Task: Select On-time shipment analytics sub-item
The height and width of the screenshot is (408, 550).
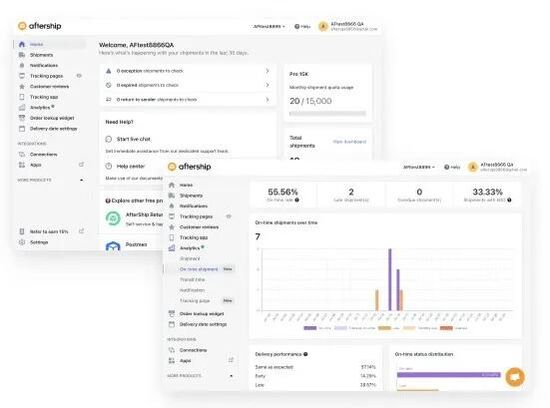Action: 199,269
